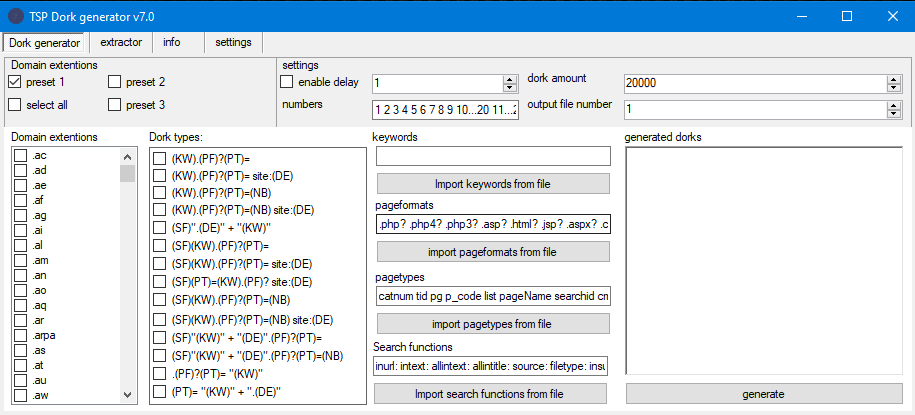The height and width of the screenshot is (415, 915).
Task: Uncheck the preset 1 checkbox
Action: click(x=15, y=82)
